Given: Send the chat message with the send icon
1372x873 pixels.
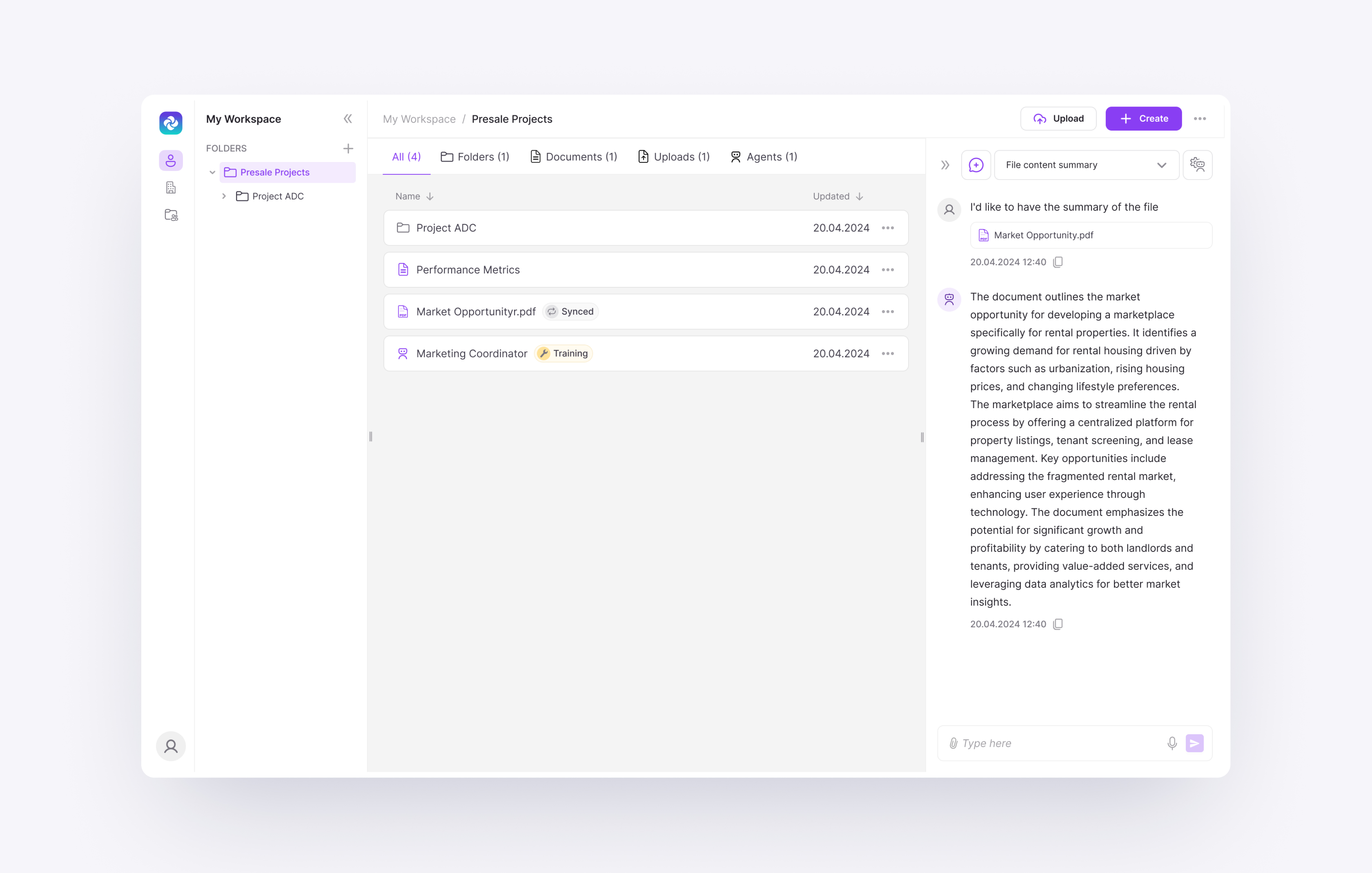Looking at the screenshot, I should point(1194,743).
